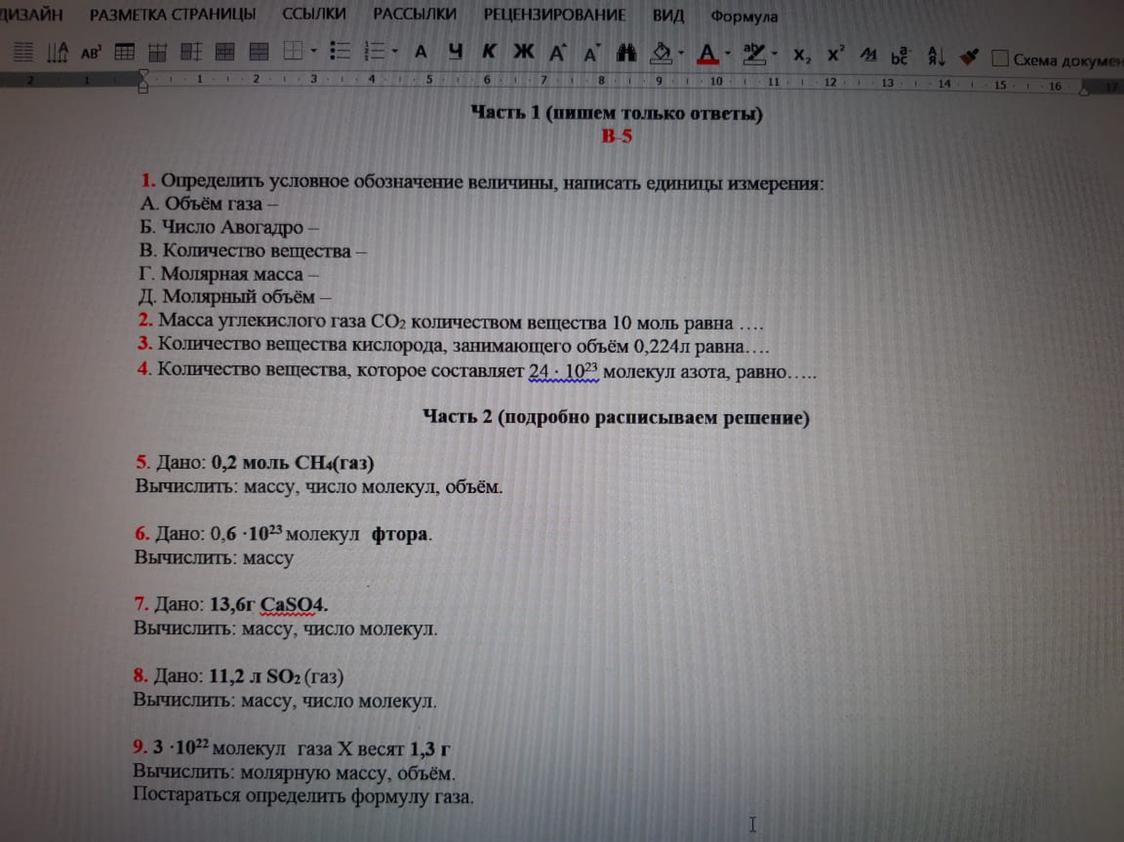
Task: Apply red font color with the A icon
Action: click(708, 54)
